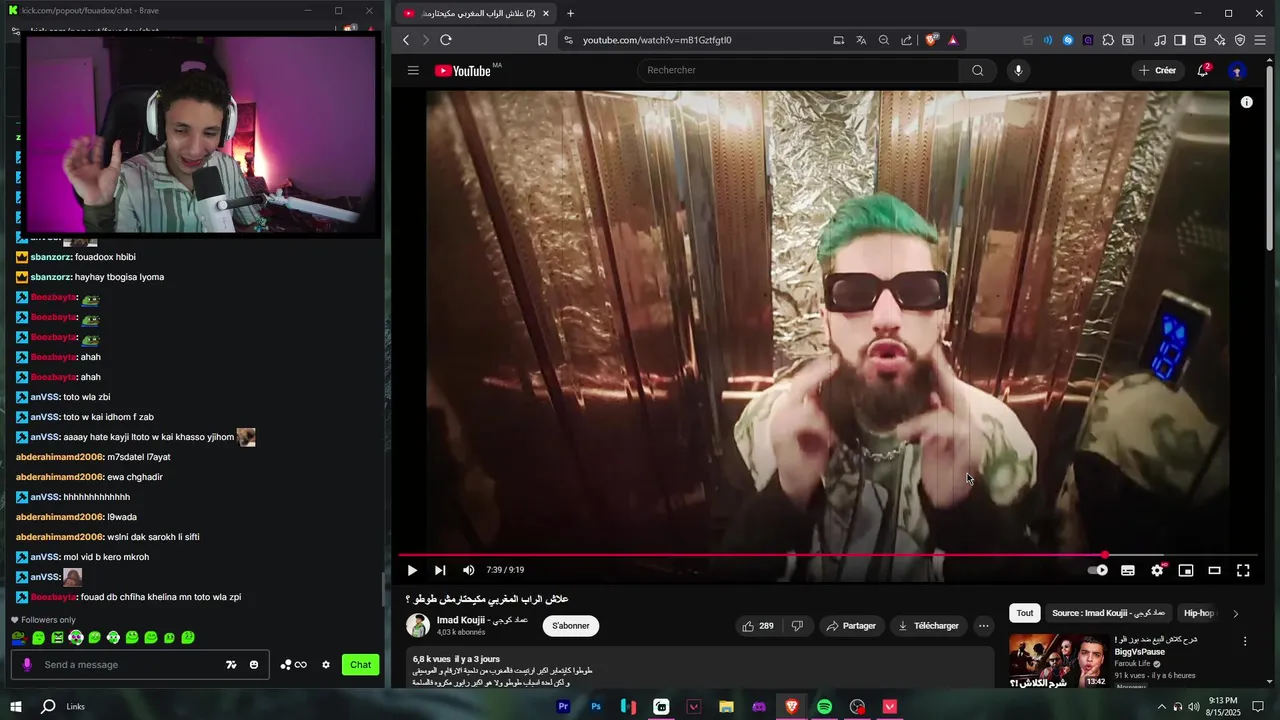Go to the YouTube home logo
The image size is (1280, 720).
462,71
